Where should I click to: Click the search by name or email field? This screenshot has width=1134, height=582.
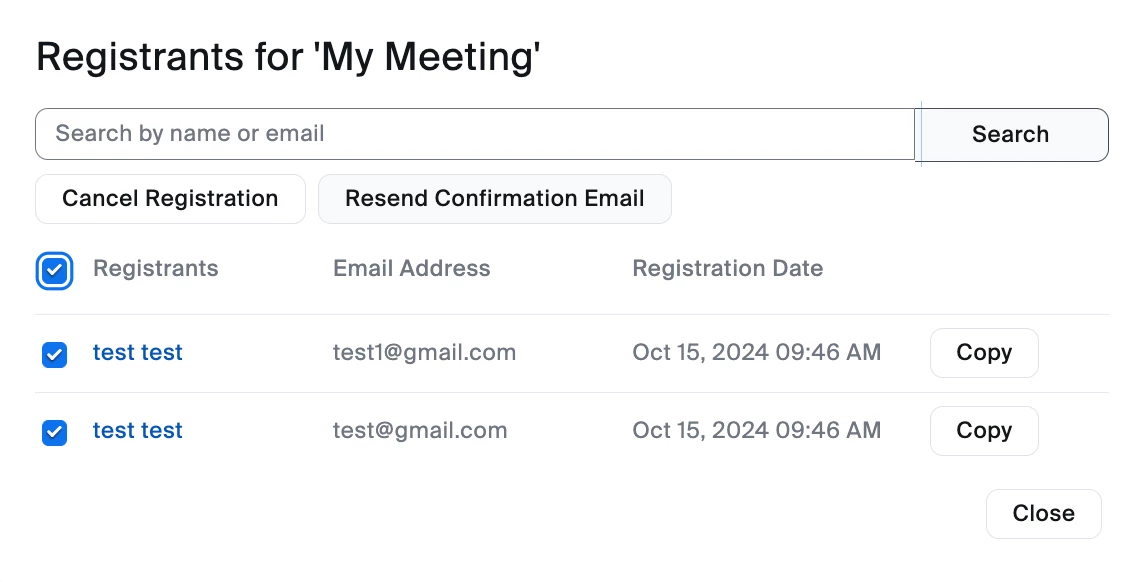475,134
